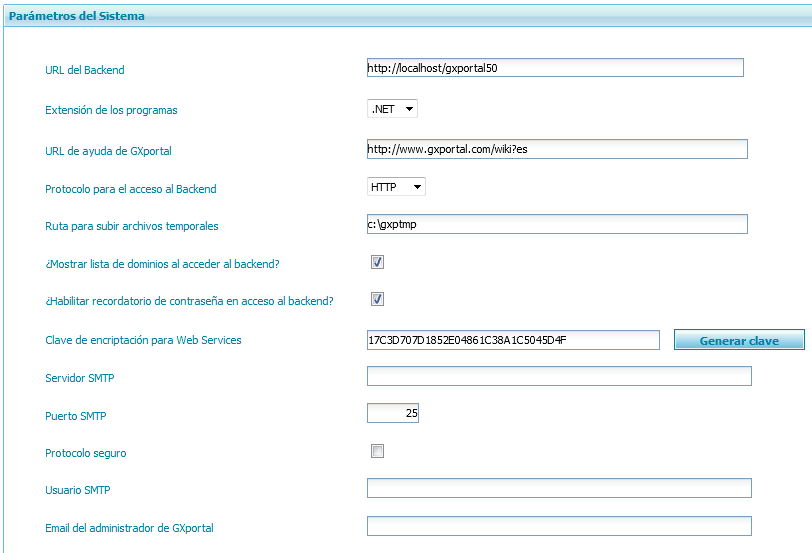
Task: Toggle password reminder checkbox
Action: pyautogui.click(x=377, y=299)
